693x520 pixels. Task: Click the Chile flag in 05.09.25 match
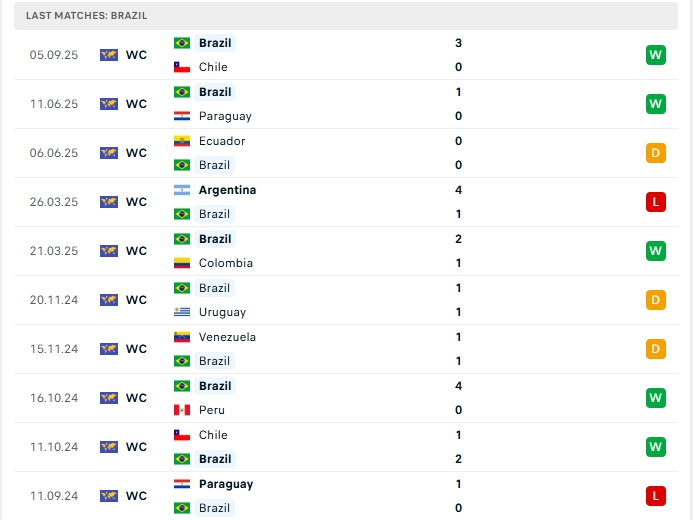point(182,67)
